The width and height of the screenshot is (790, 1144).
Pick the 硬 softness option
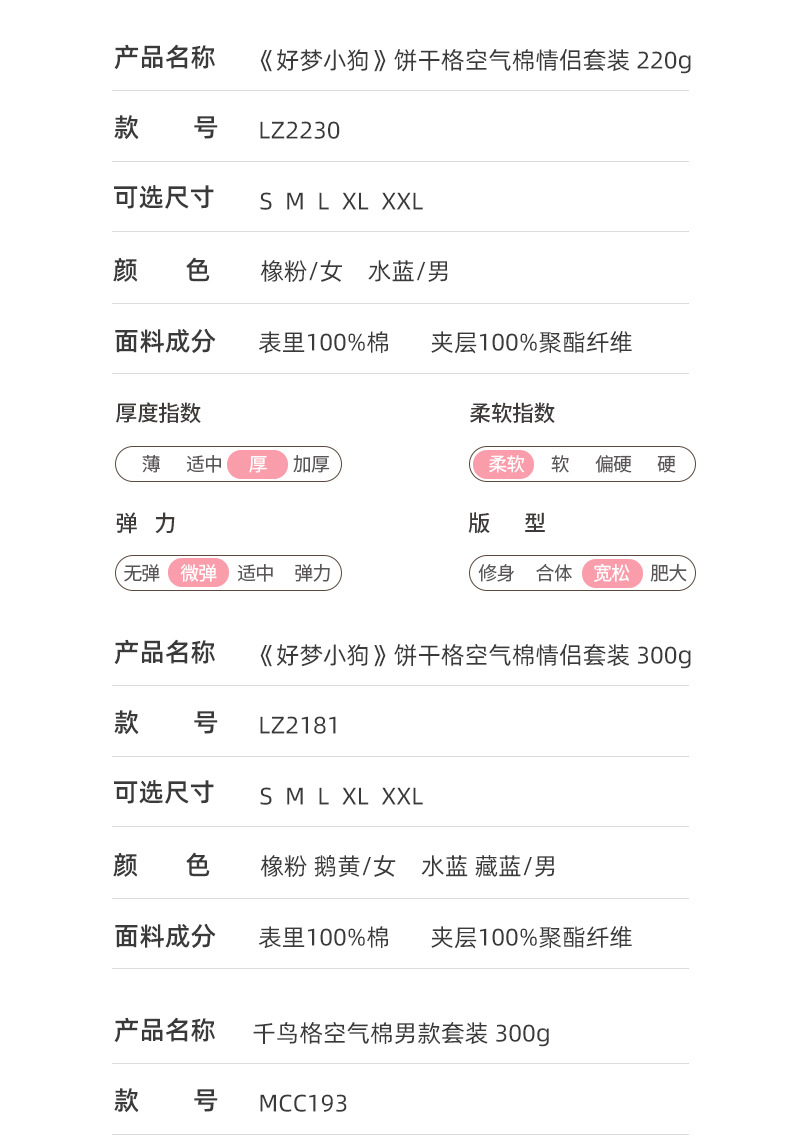click(x=666, y=464)
